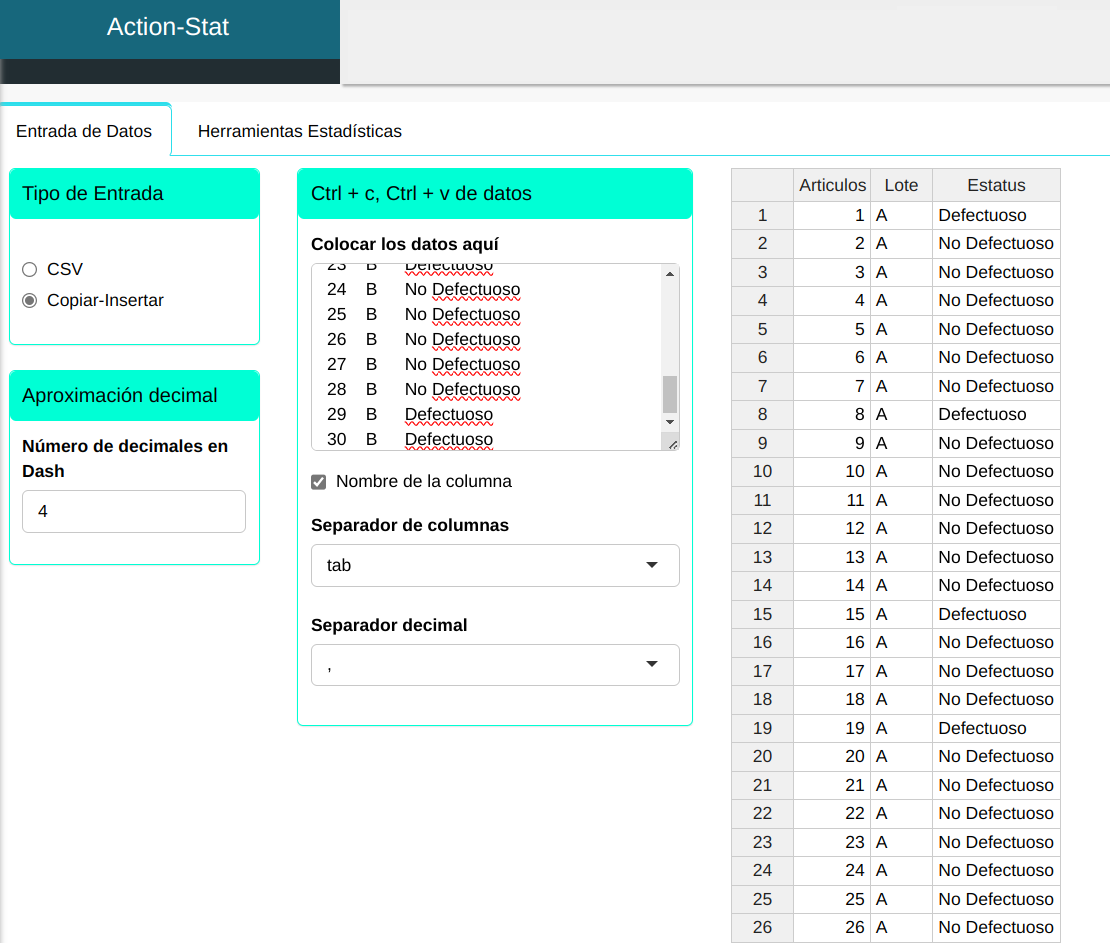This screenshot has height=943, width=1110.
Task: Click the Lote column header
Action: 901,185
